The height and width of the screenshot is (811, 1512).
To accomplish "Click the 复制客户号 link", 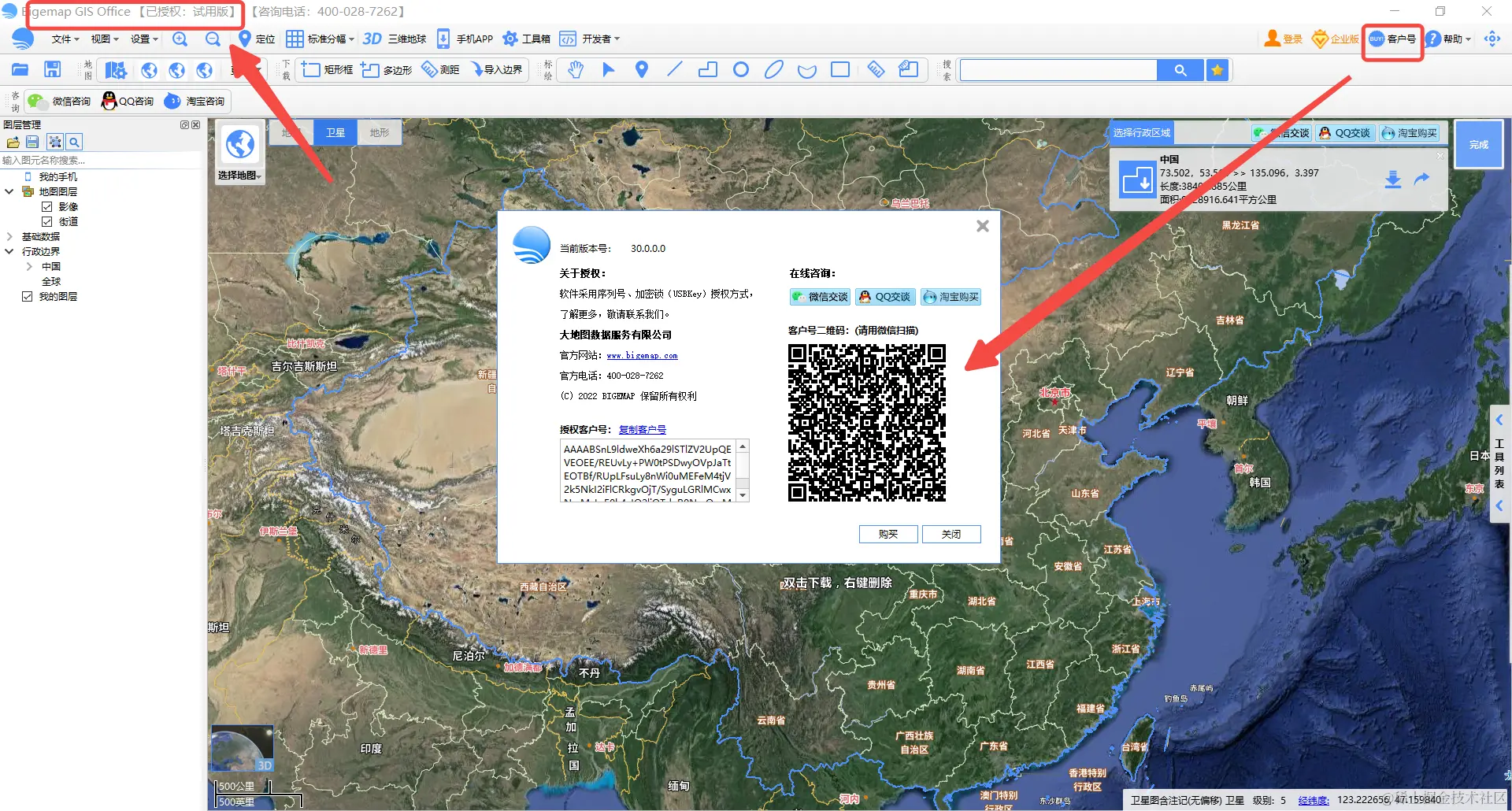I will tap(643, 429).
